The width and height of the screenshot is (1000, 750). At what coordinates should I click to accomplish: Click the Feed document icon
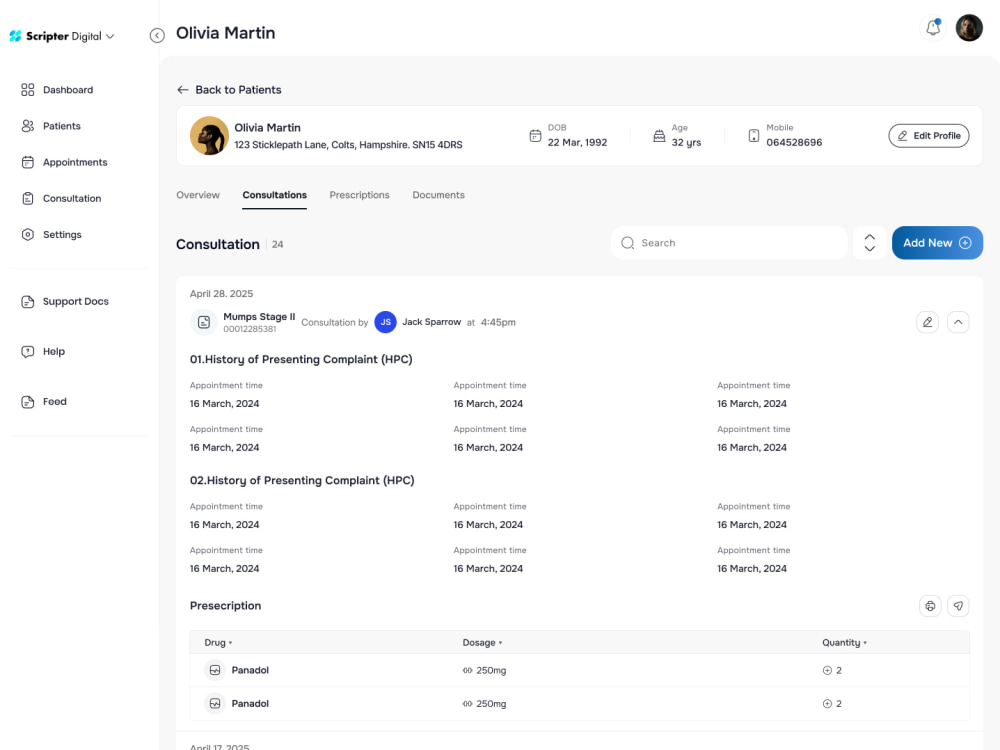[27, 402]
